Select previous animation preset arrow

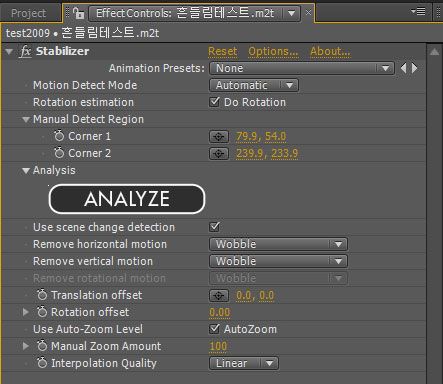(x=403, y=68)
